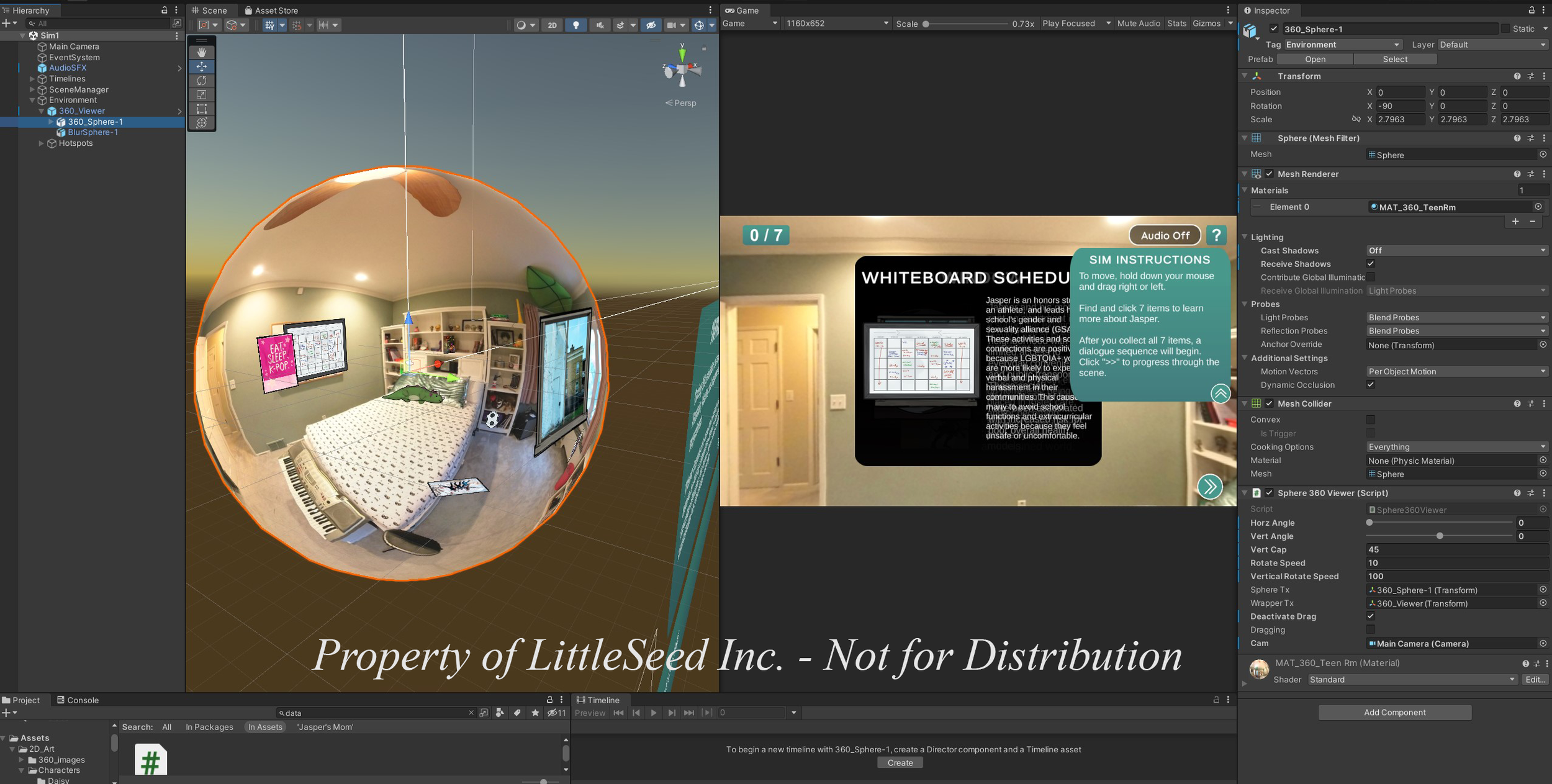Adjust the Game view Scale slider

(926, 24)
